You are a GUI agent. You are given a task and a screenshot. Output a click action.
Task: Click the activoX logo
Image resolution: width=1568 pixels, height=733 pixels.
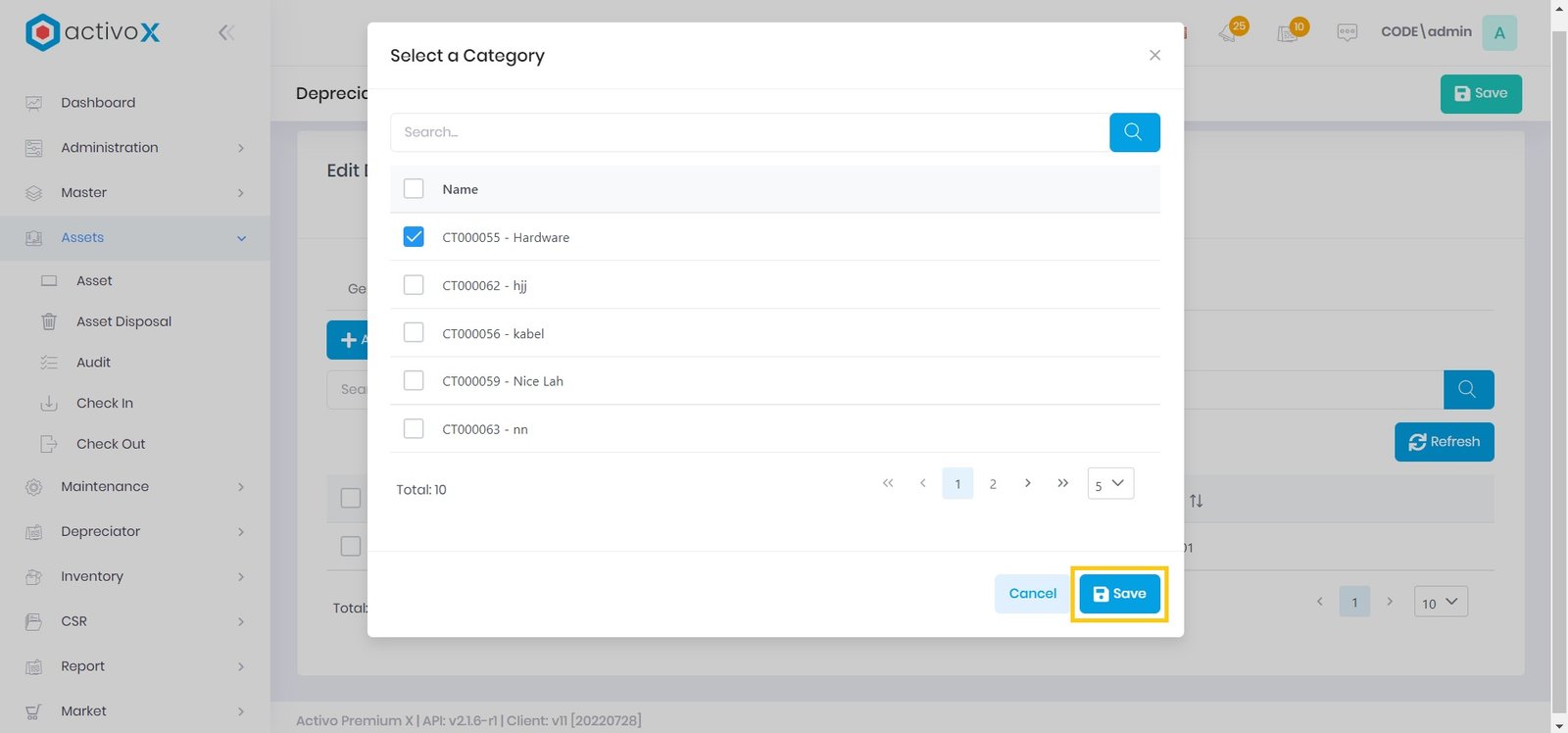pyautogui.click(x=93, y=32)
